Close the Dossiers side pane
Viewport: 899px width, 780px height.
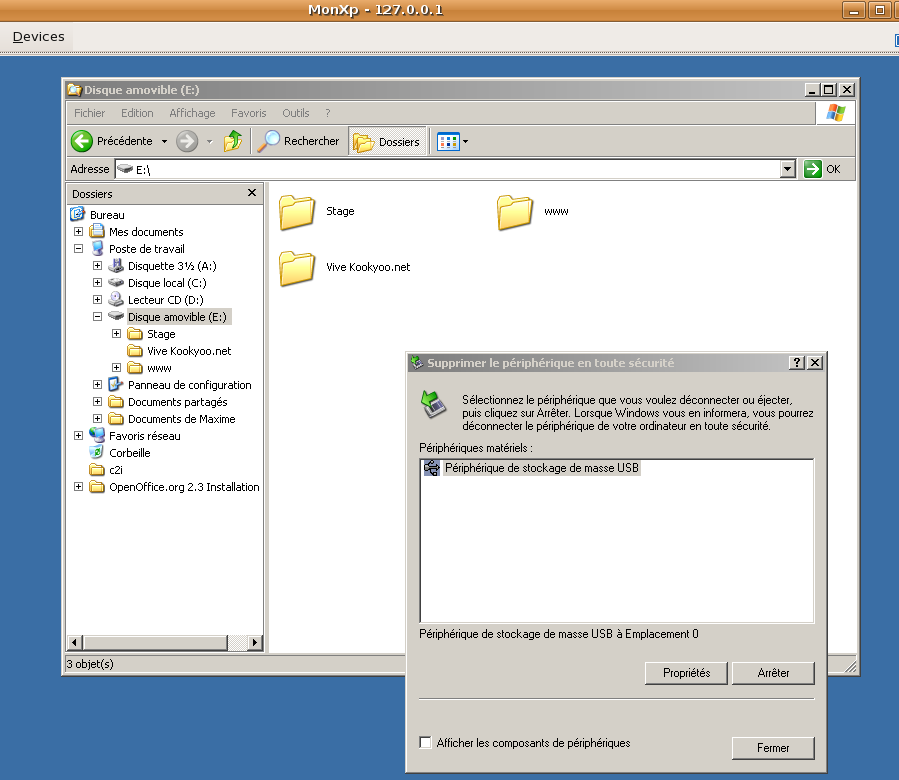click(252, 193)
